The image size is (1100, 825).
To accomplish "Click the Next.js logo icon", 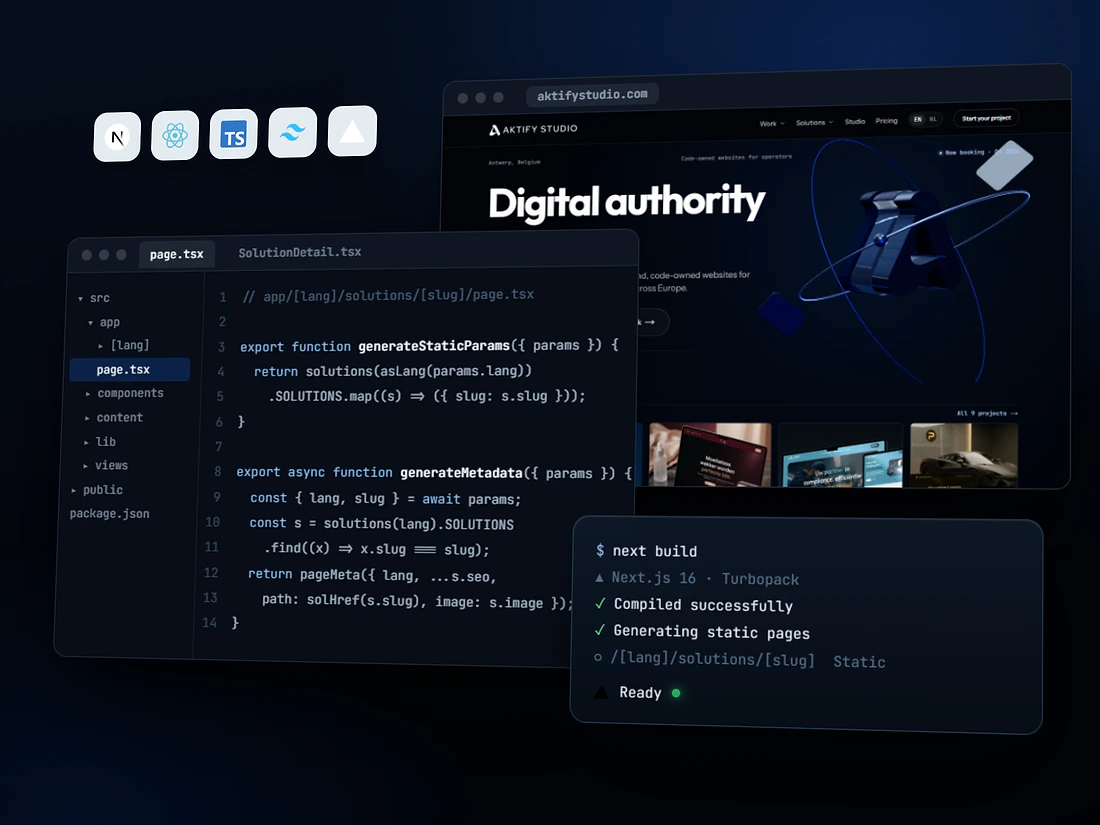I will 117,137.
